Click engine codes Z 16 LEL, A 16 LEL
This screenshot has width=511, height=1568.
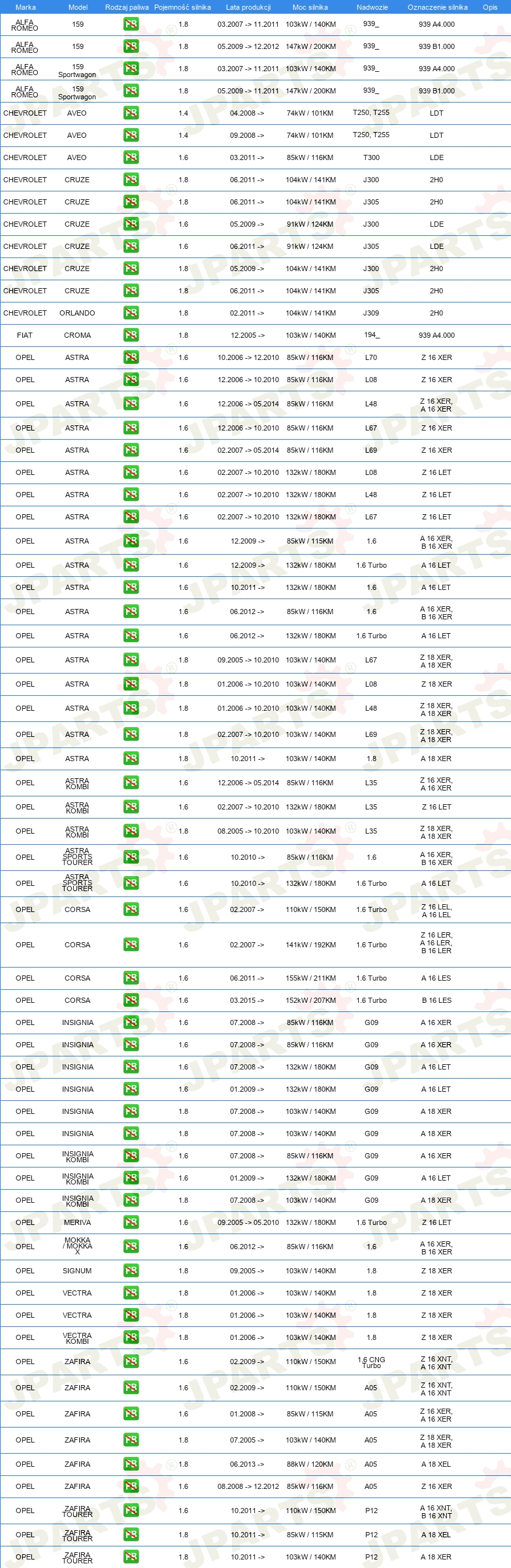[437, 911]
